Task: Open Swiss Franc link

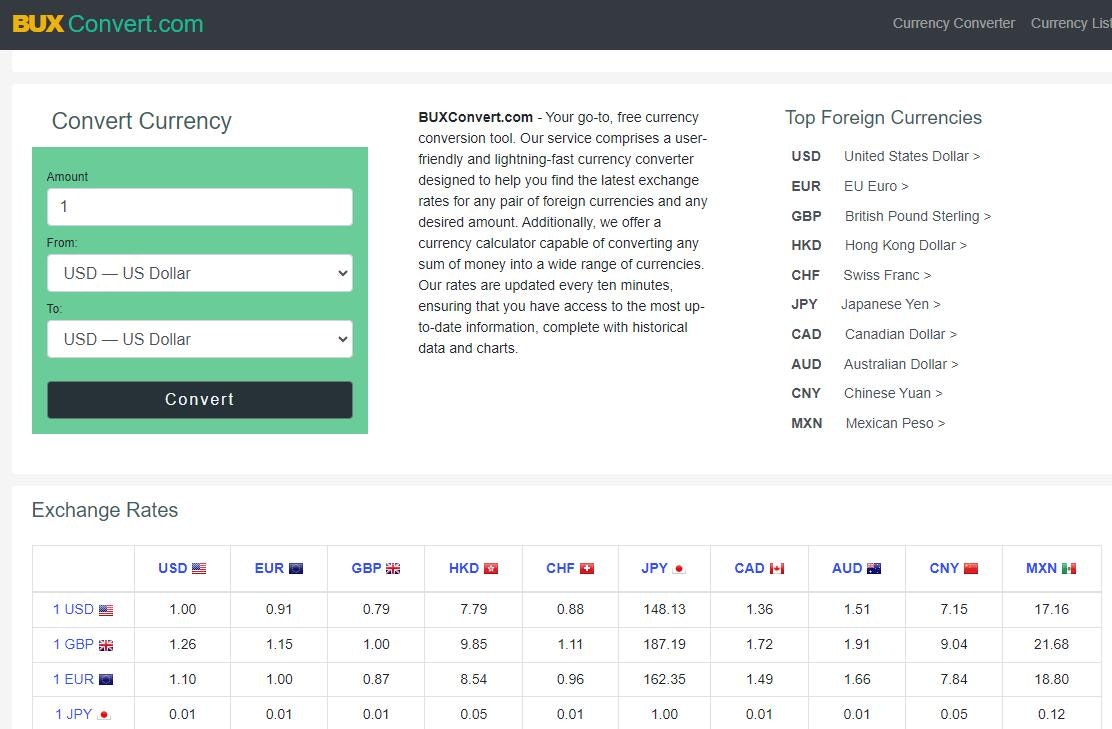Action: point(887,275)
